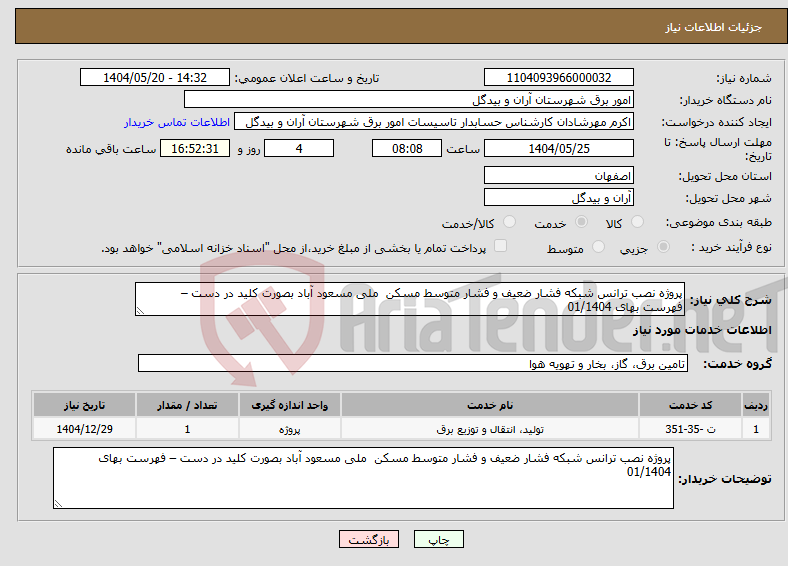The height and width of the screenshot is (566, 788).
Task: Click the ردیف column header
Action: [x=756, y=405]
